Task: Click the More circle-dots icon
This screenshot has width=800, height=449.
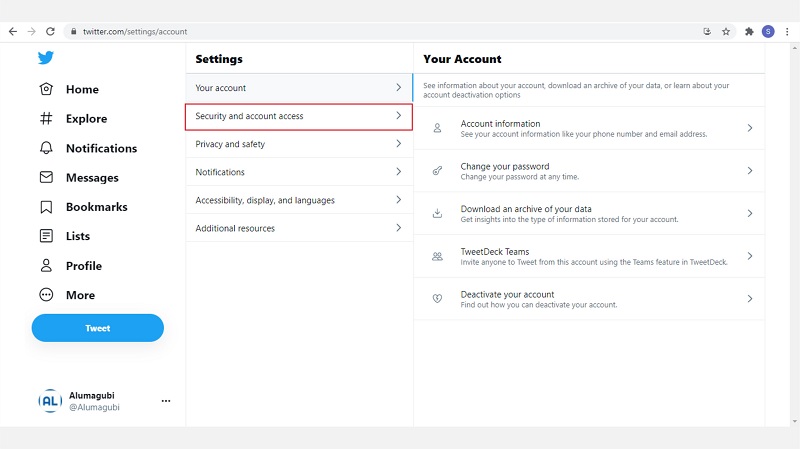Action: coord(46,295)
